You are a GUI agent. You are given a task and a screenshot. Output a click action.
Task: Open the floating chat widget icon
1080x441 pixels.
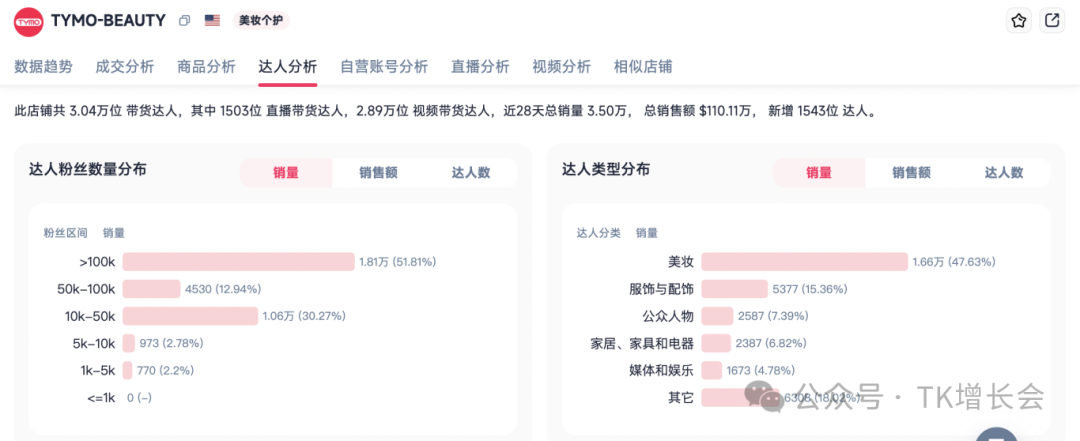[995, 435]
